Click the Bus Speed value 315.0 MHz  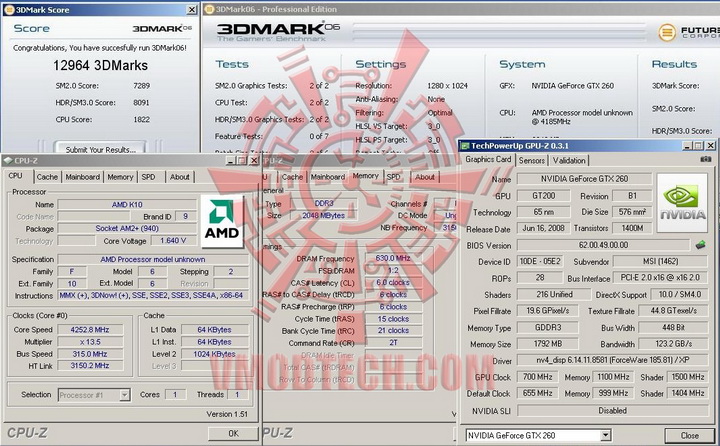point(90,354)
